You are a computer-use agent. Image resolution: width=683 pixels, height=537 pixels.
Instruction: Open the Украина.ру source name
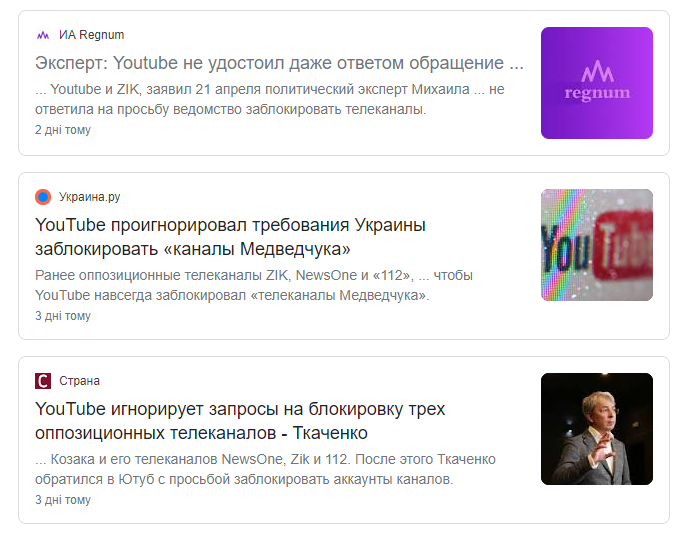coord(89,197)
